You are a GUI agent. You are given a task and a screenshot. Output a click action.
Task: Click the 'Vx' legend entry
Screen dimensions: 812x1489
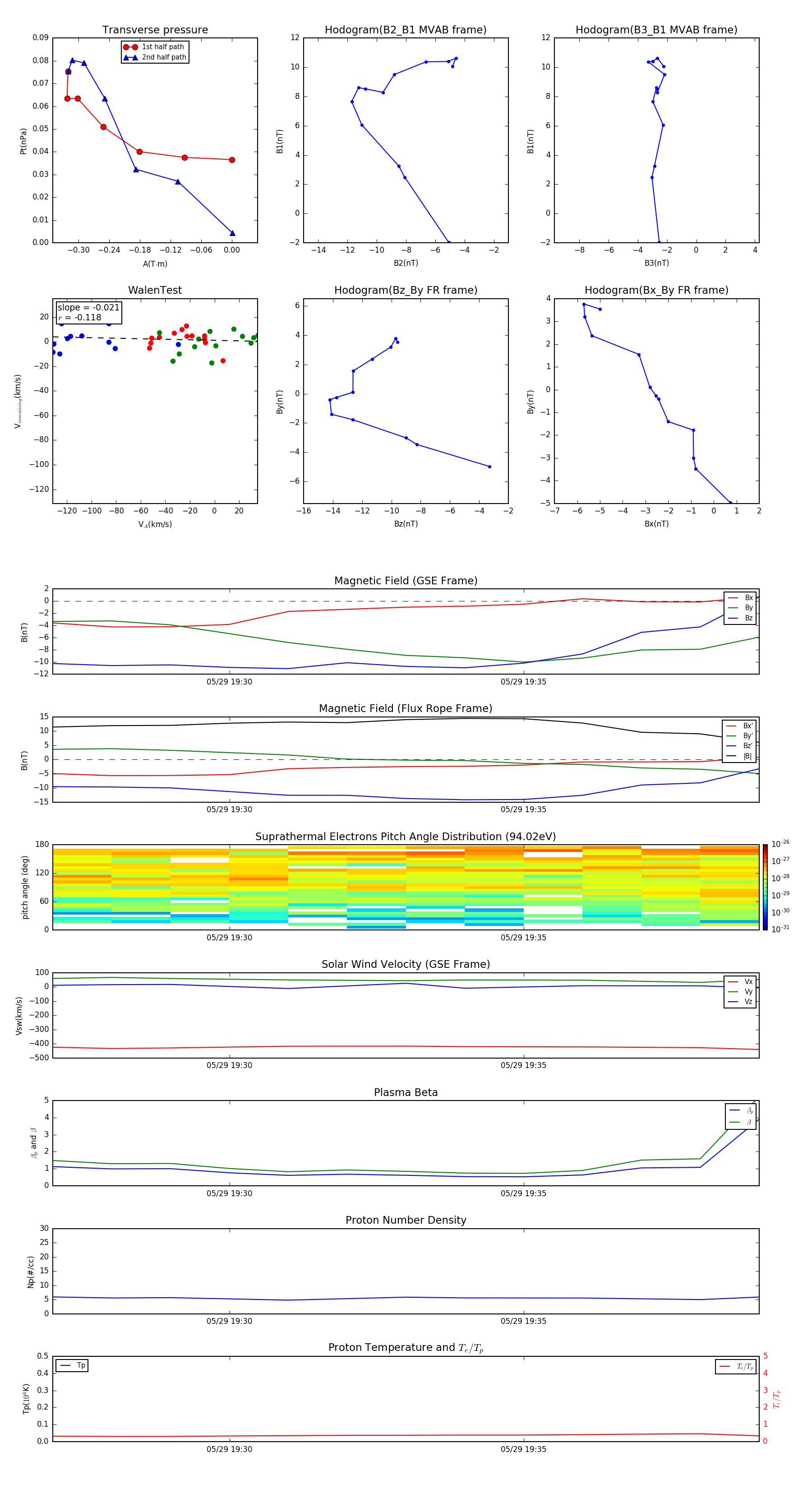(740, 981)
